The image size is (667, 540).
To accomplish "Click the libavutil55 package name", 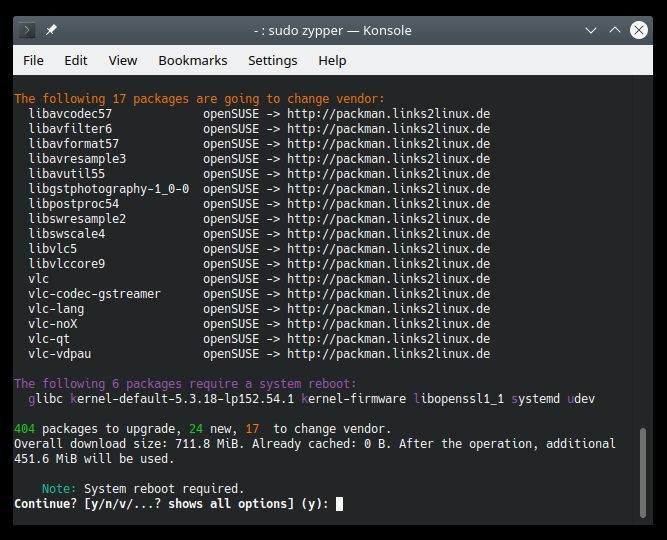I will (67, 174).
